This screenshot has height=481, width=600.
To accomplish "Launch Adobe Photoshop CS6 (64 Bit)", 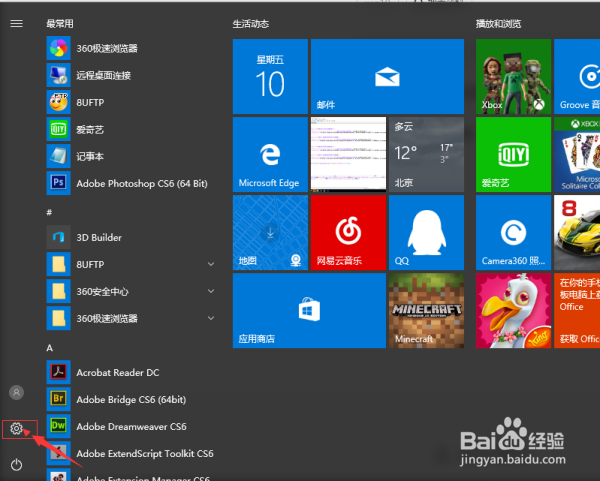I will click(130, 183).
